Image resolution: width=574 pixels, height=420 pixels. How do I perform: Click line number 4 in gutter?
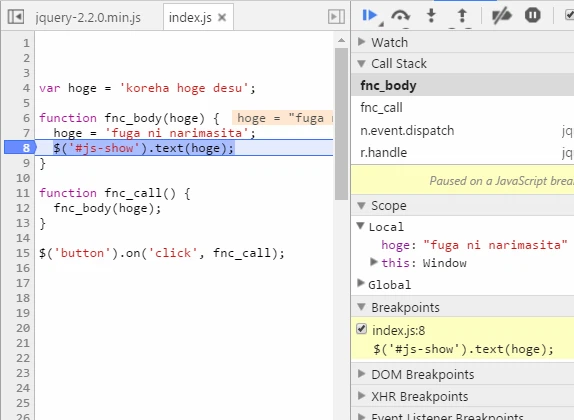coord(26,88)
